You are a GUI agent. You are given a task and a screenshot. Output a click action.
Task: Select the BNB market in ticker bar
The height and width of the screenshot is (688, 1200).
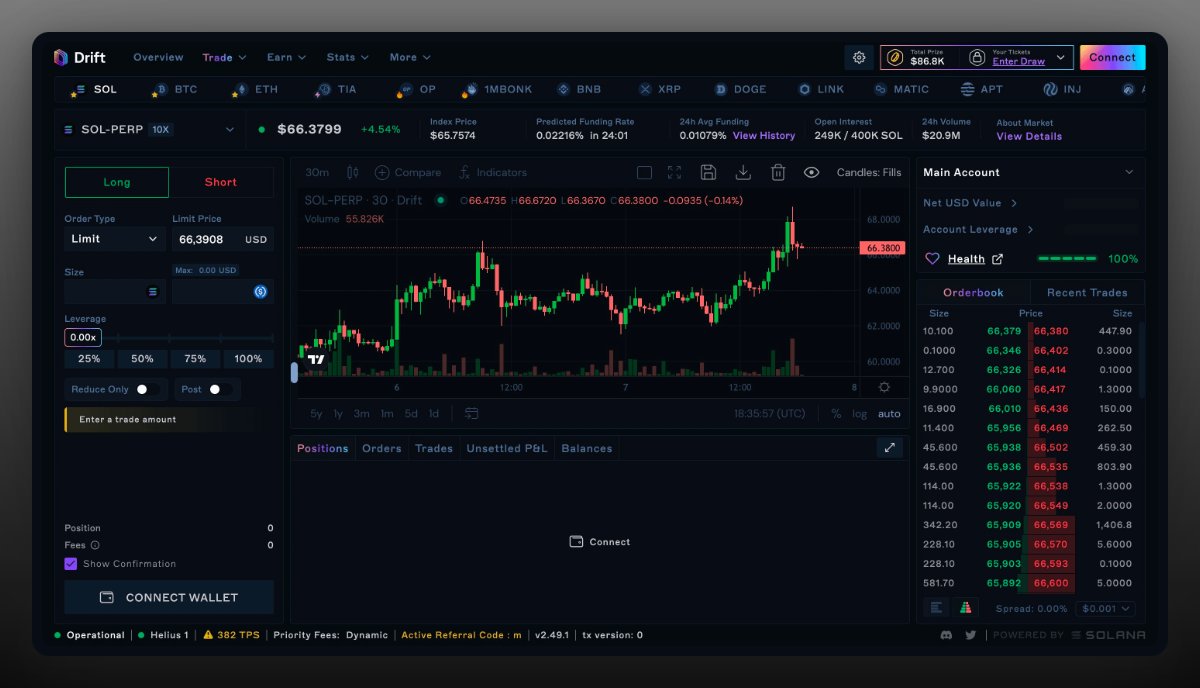[579, 89]
